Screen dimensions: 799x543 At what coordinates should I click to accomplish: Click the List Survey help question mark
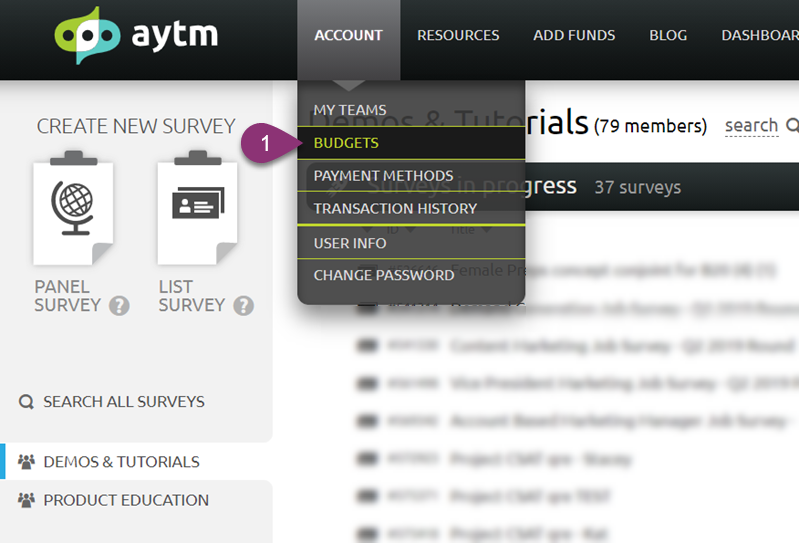point(244,306)
